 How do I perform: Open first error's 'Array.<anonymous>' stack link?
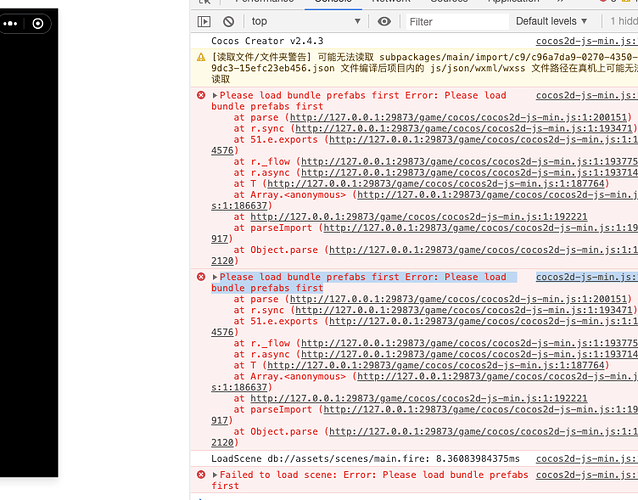498,194
